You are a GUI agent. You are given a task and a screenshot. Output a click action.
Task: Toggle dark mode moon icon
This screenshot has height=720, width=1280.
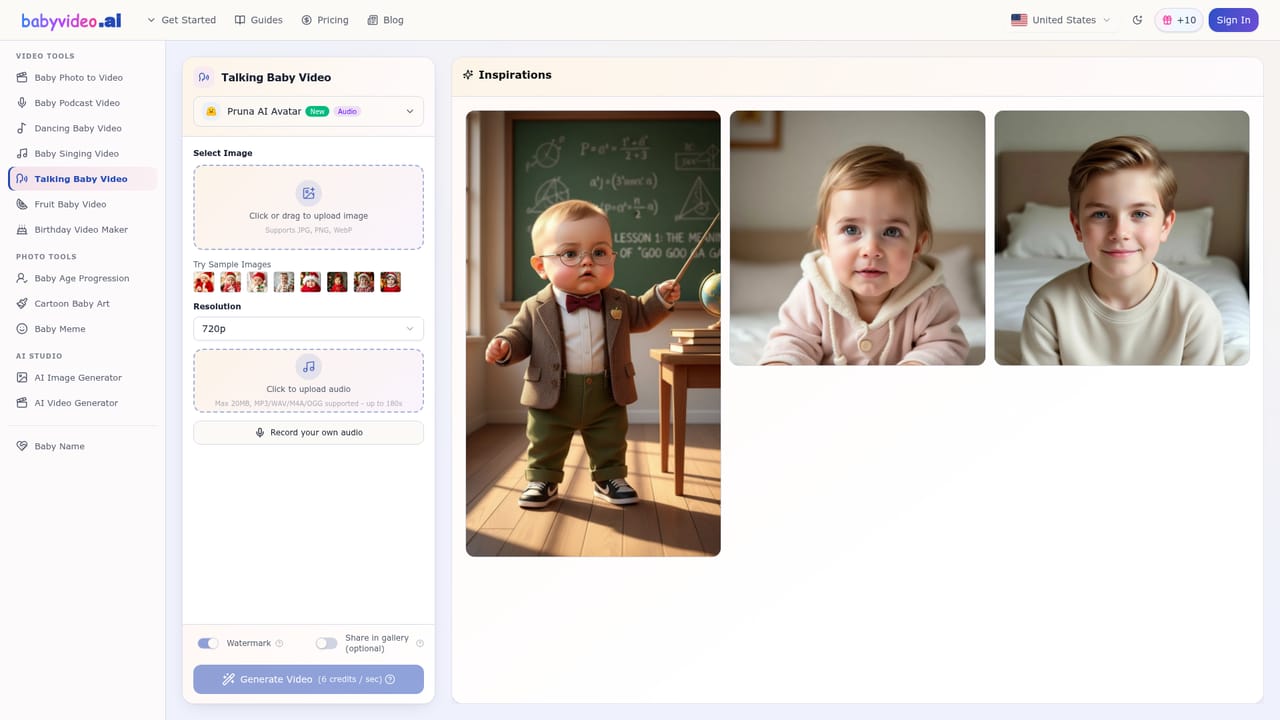1137,20
